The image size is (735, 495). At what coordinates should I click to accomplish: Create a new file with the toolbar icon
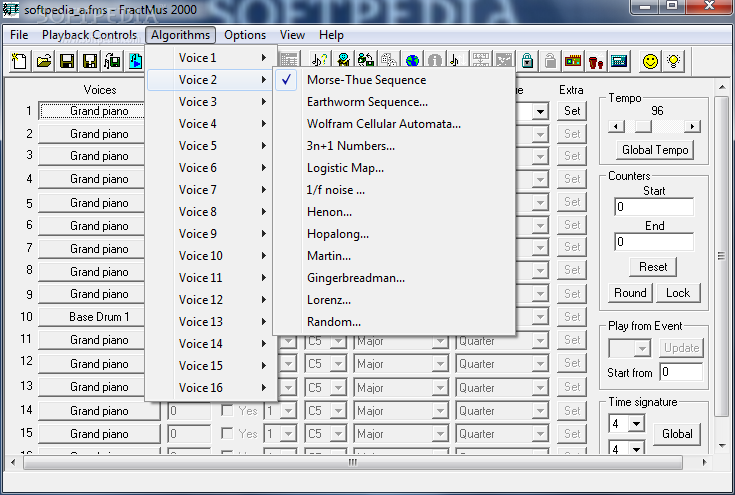[x=20, y=61]
